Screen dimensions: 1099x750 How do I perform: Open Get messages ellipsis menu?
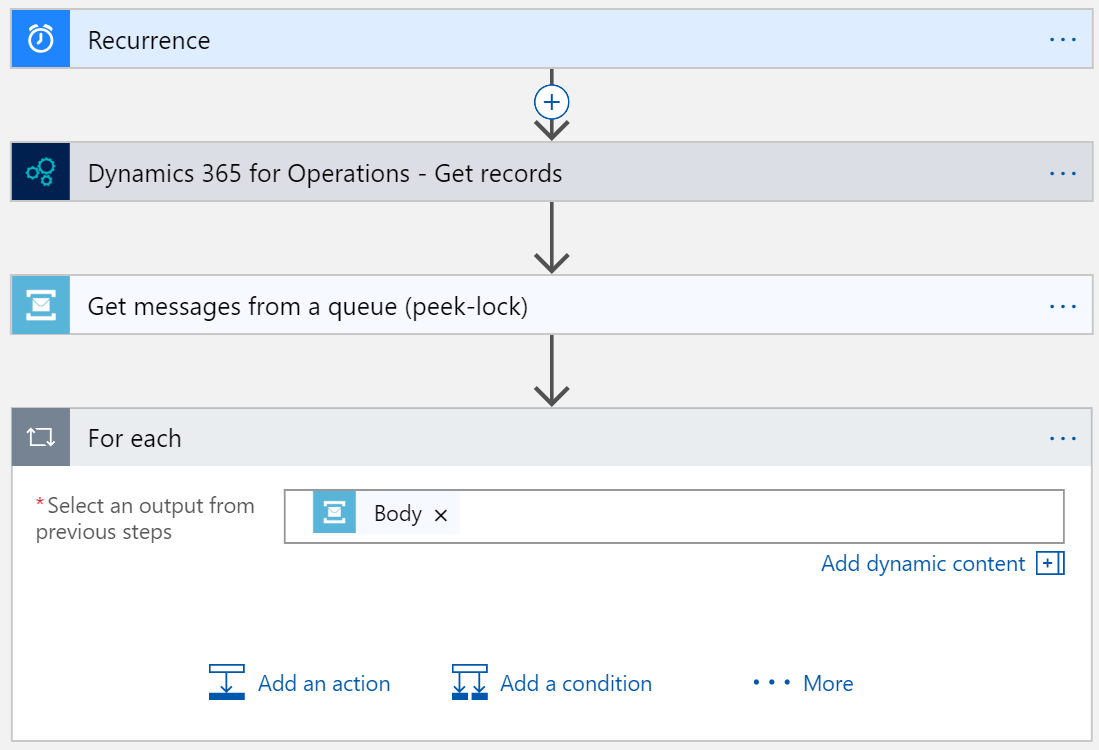coord(1063,306)
